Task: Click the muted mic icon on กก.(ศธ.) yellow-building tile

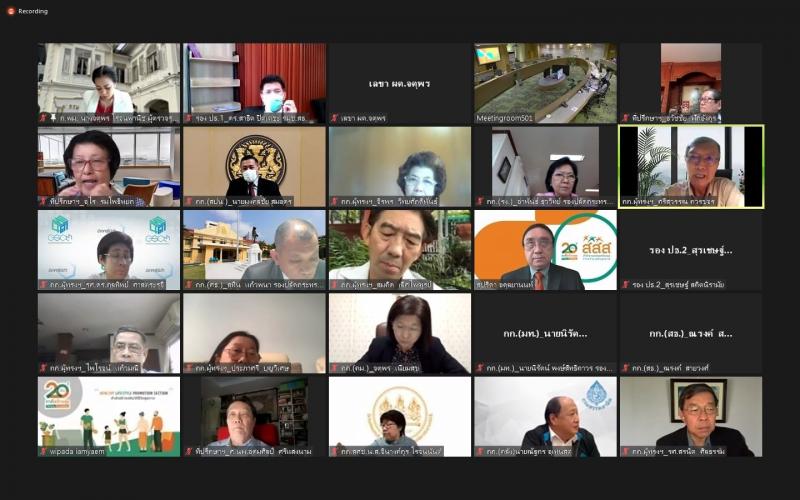Action: point(189,284)
